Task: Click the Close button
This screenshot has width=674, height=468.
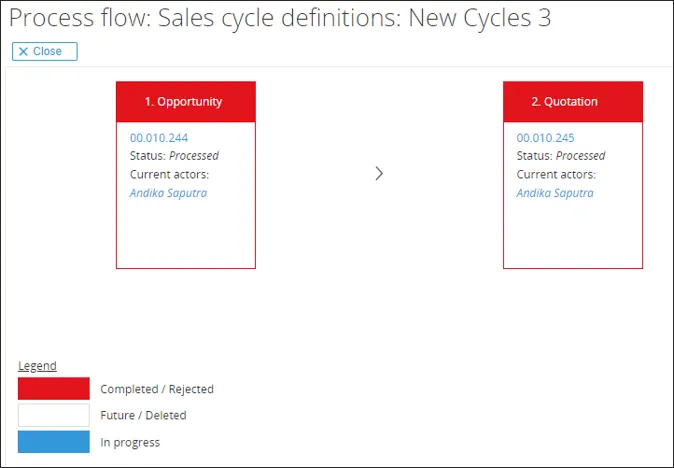Action: click(x=45, y=51)
